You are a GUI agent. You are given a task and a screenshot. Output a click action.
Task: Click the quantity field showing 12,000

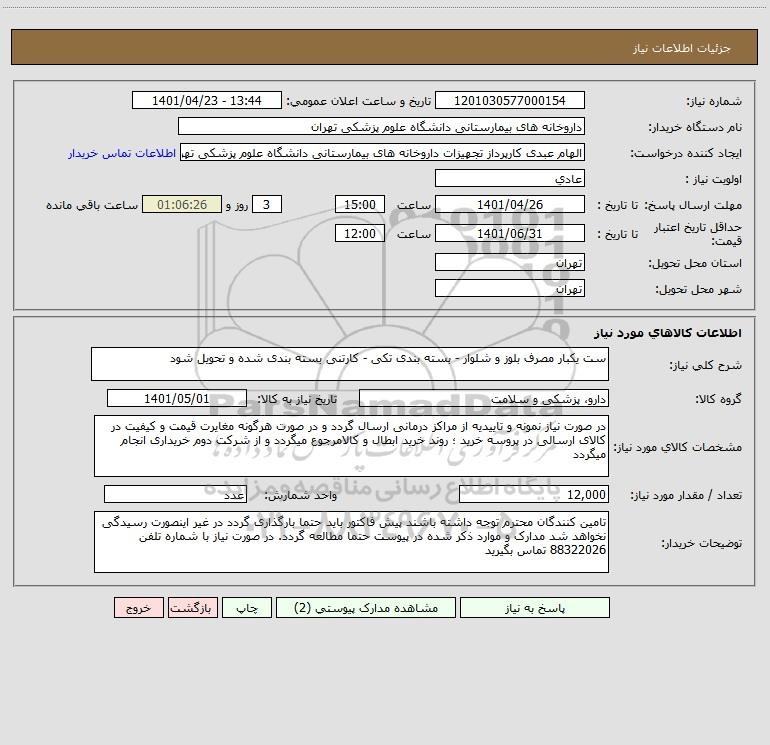click(534, 494)
